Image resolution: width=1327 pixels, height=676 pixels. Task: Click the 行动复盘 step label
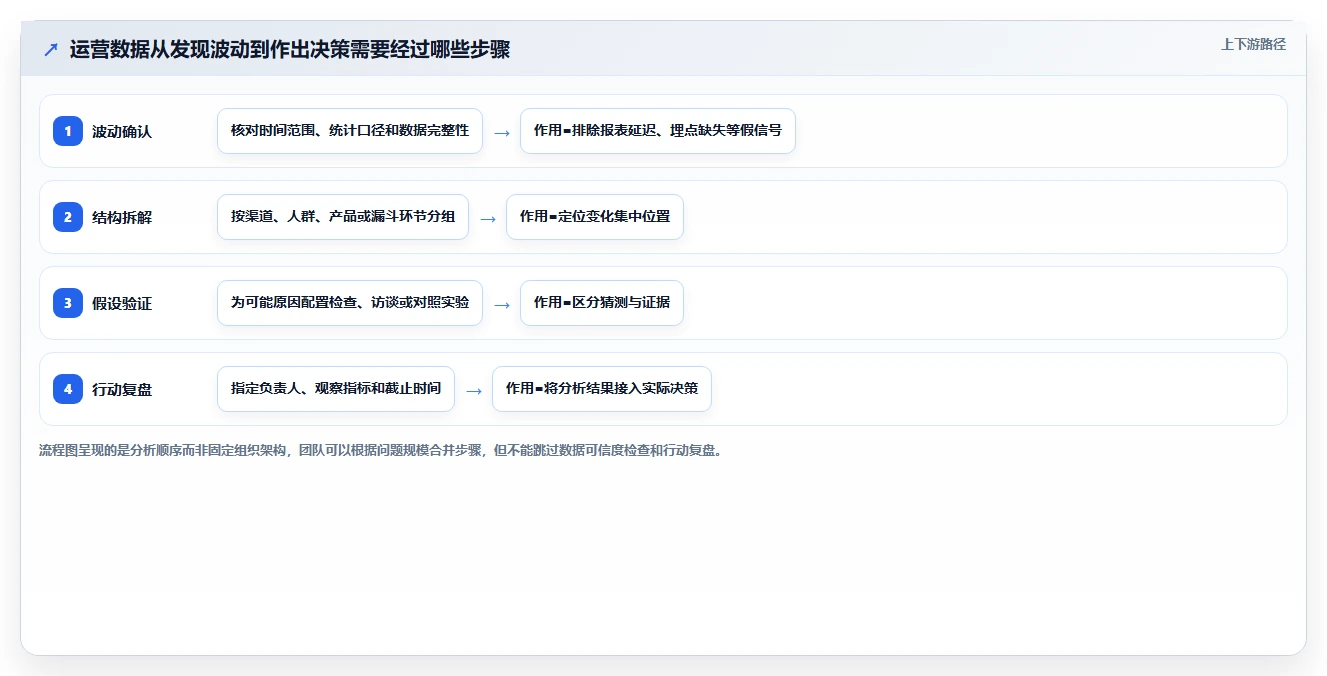tap(122, 389)
